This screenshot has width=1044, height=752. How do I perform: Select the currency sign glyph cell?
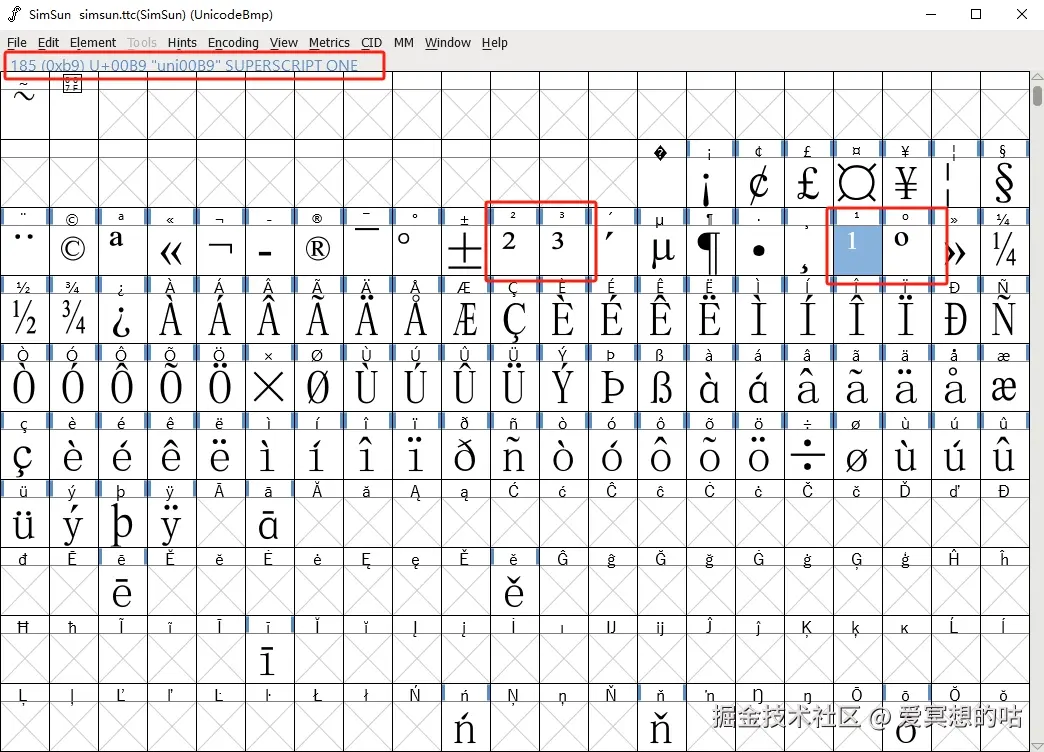click(858, 182)
